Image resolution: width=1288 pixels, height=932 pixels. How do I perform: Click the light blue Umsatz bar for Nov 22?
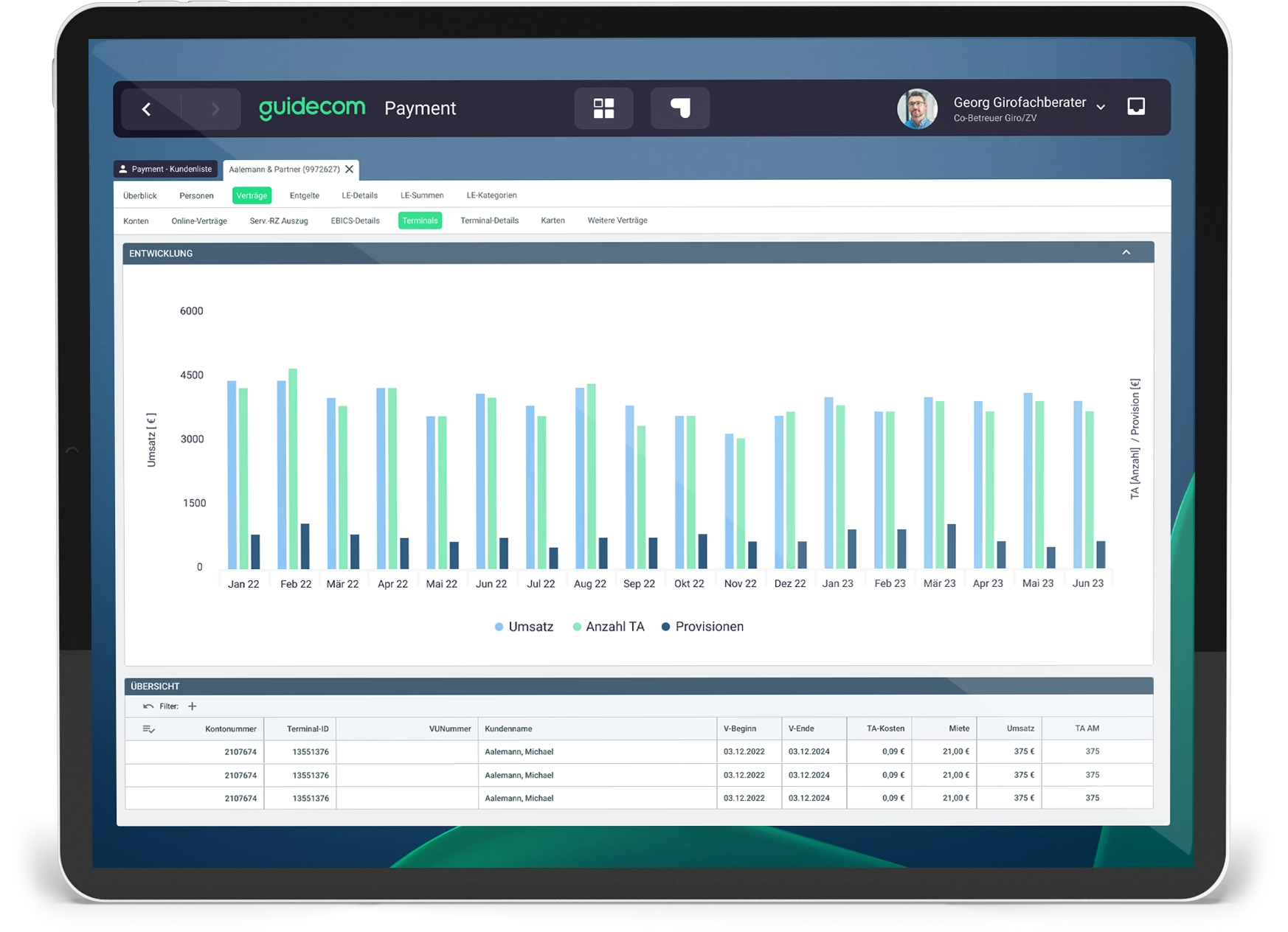pos(729,501)
